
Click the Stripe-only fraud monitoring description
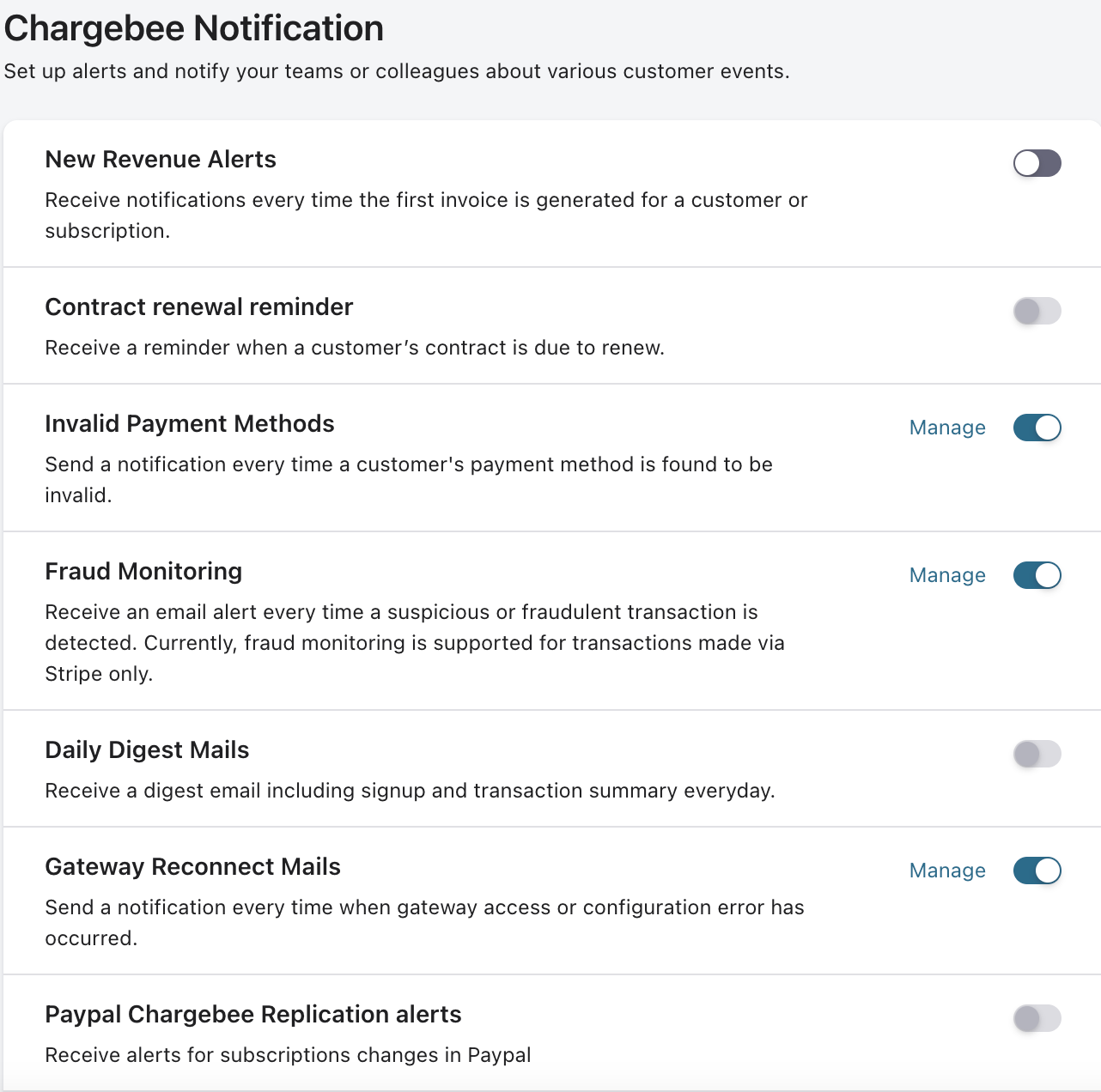pos(414,643)
